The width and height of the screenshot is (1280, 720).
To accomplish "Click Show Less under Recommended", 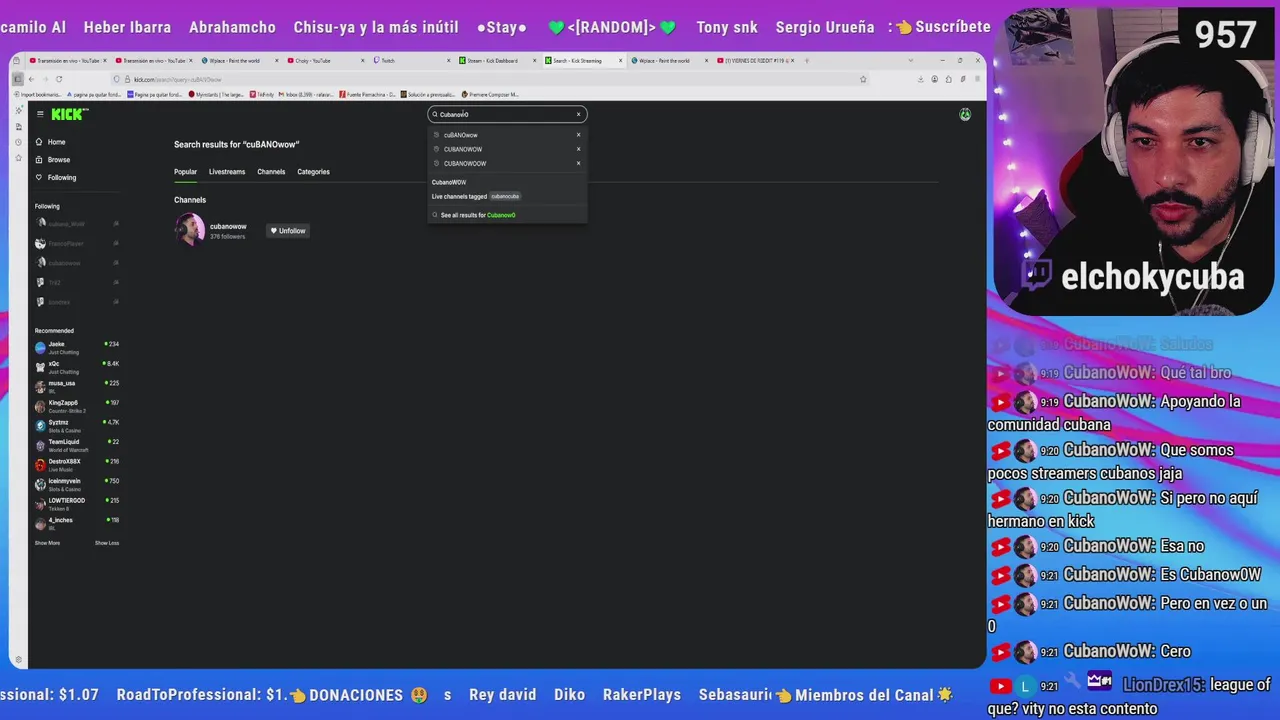I will 107,543.
